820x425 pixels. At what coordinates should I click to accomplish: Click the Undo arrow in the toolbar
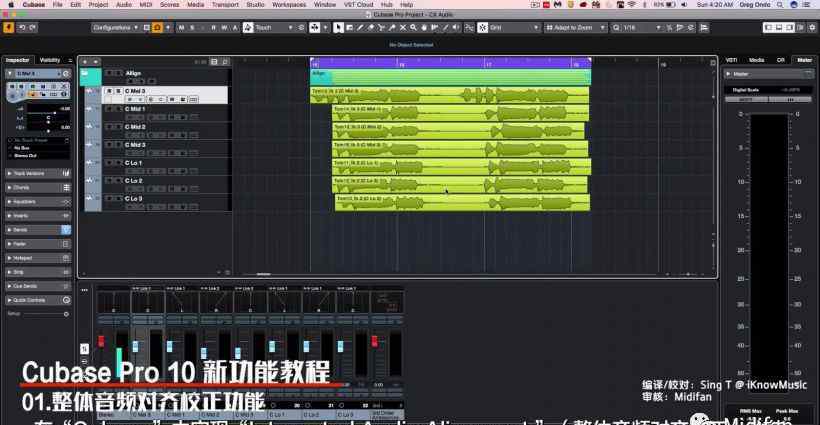(x=22, y=27)
